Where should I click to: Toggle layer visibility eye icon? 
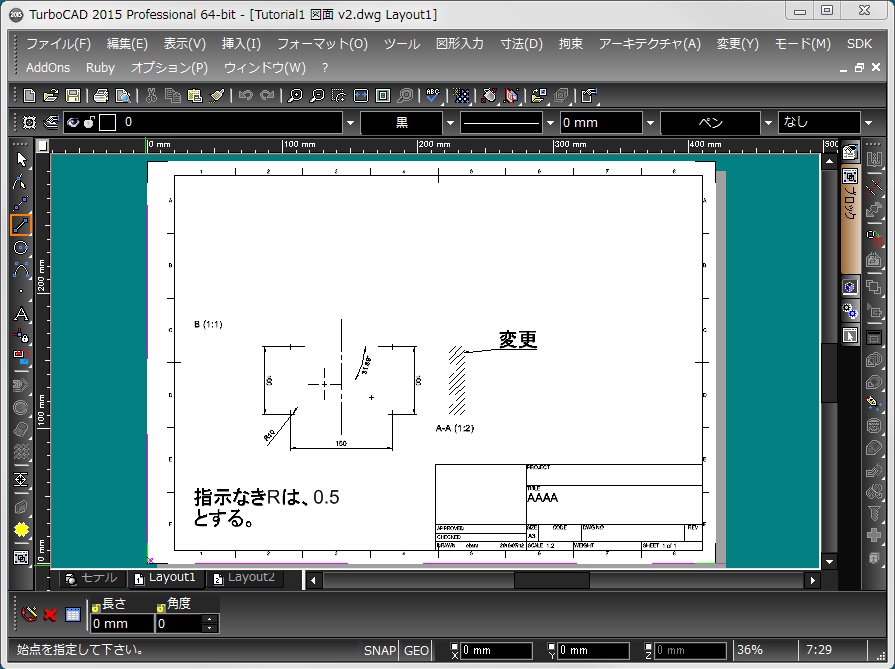(72, 122)
